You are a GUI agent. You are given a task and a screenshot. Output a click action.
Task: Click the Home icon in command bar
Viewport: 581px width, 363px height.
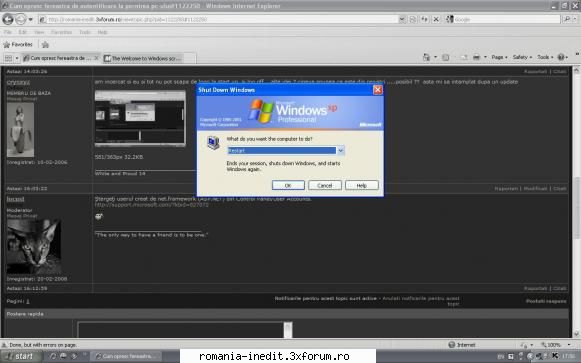[x=426, y=57]
